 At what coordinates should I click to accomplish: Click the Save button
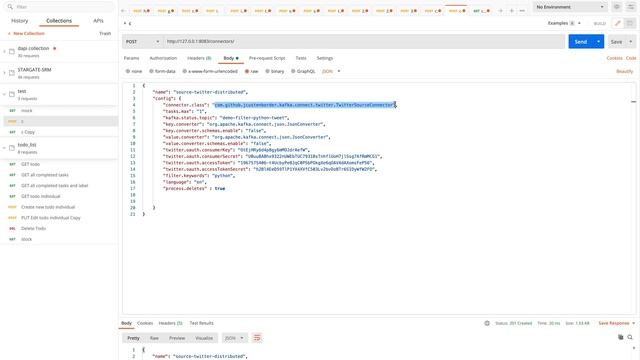[x=616, y=42]
